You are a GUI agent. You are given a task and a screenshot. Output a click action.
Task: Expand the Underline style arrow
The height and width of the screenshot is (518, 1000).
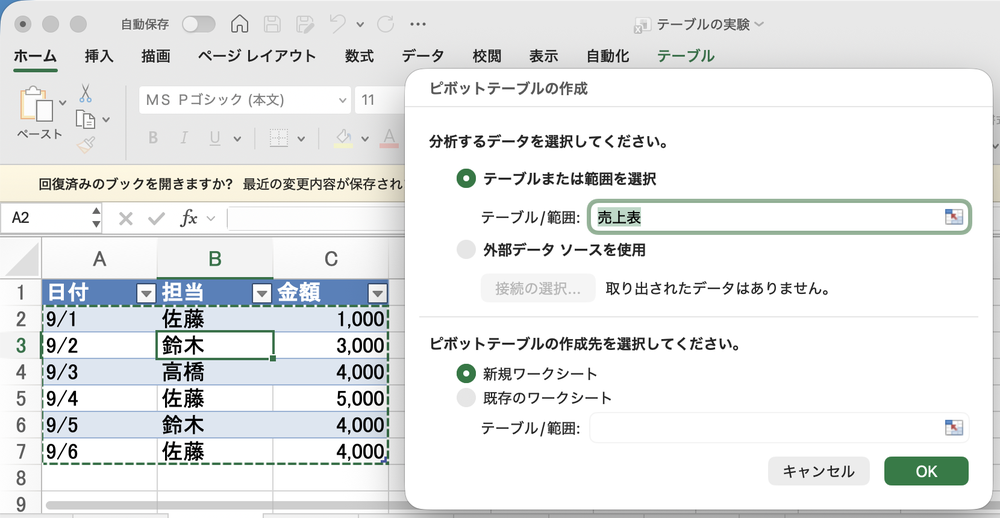pyautogui.click(x=237, y=138)
